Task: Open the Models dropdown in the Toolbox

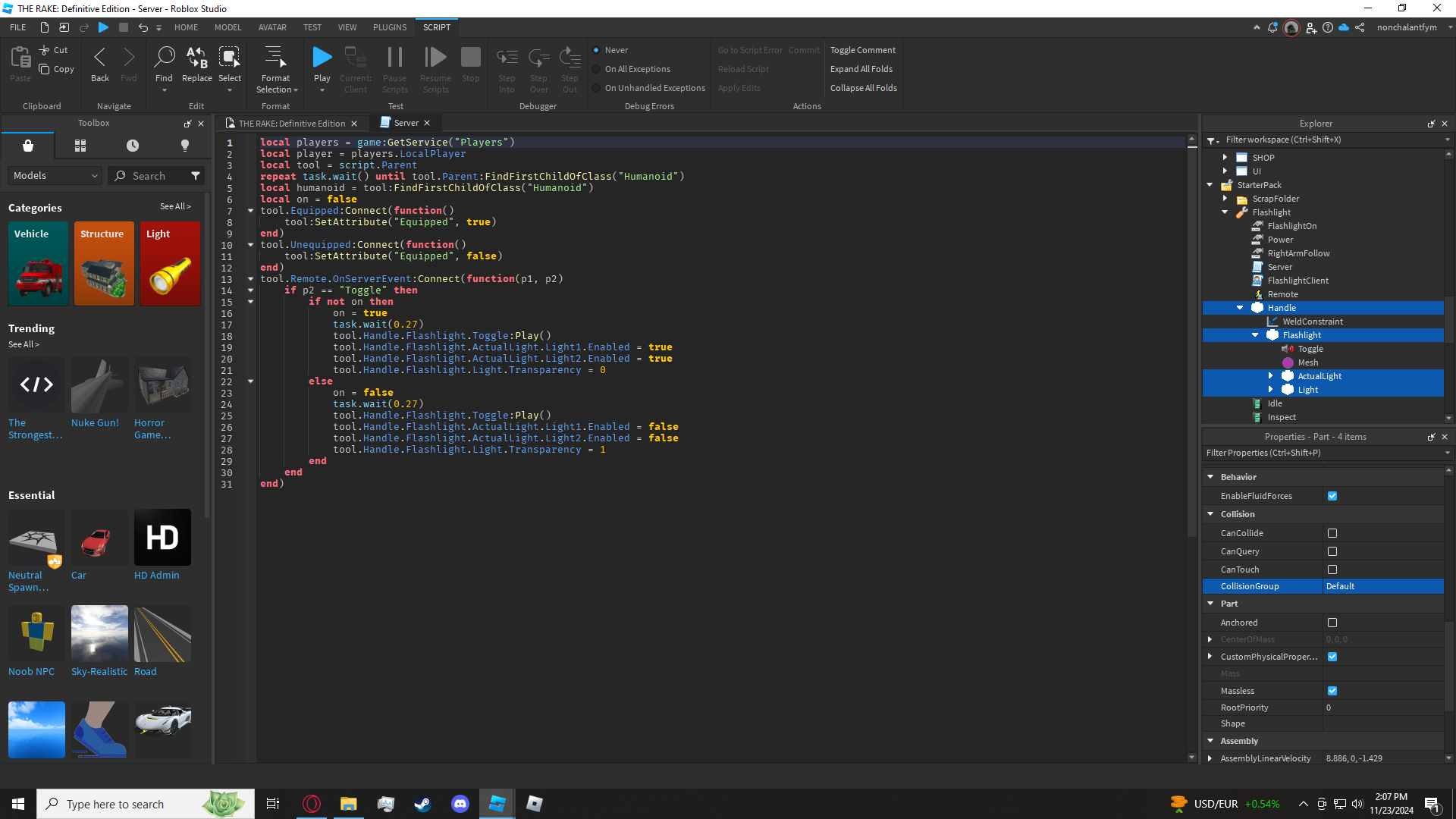Action: tap(54, 175)
